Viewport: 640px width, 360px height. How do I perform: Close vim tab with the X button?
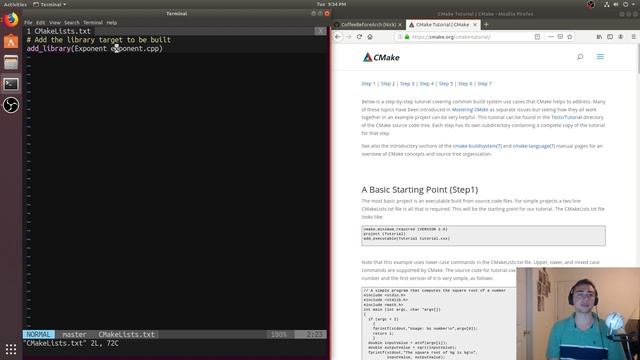[320, 31]
